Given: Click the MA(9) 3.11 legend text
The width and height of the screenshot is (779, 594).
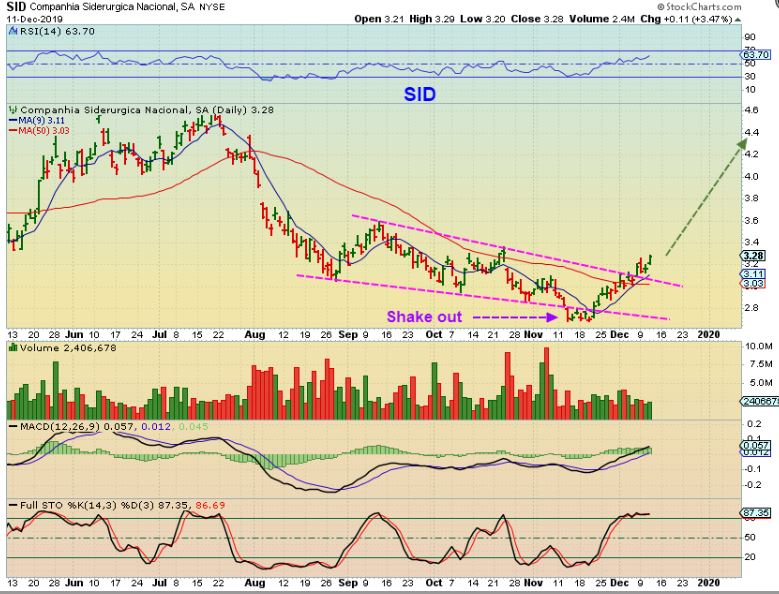Looking at the screenshot, I should [x=42, y=121].
